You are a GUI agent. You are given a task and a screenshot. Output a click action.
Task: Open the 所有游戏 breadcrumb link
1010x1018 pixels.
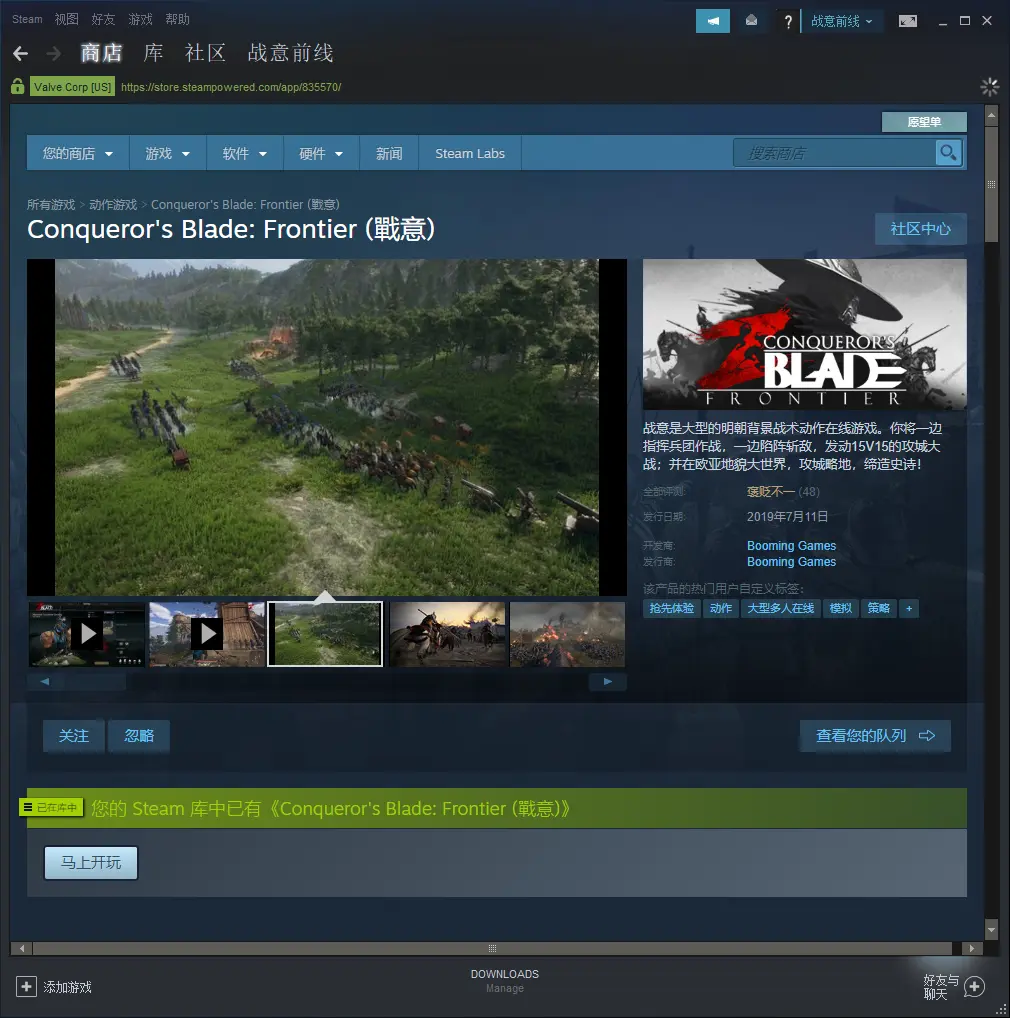pyautogui.click(x=51, y=205)
